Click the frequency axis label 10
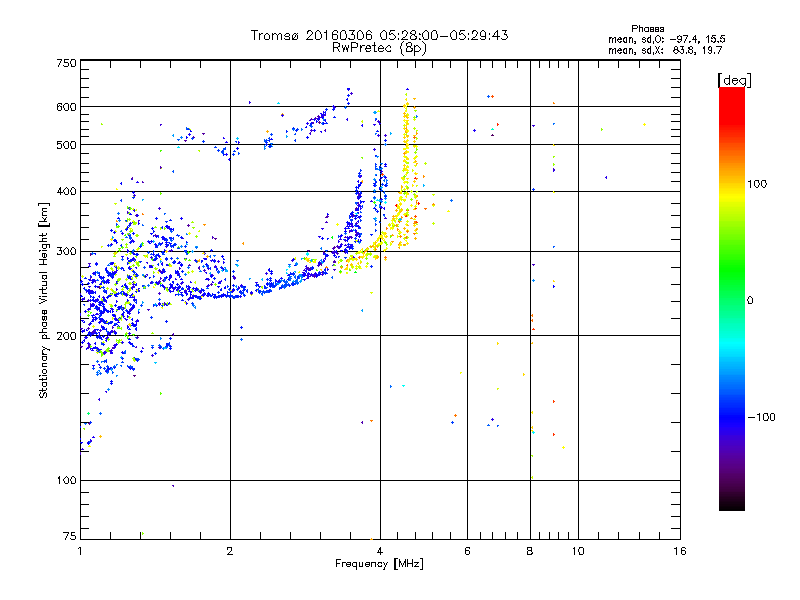The image size is (800, 600). [578, 551]
